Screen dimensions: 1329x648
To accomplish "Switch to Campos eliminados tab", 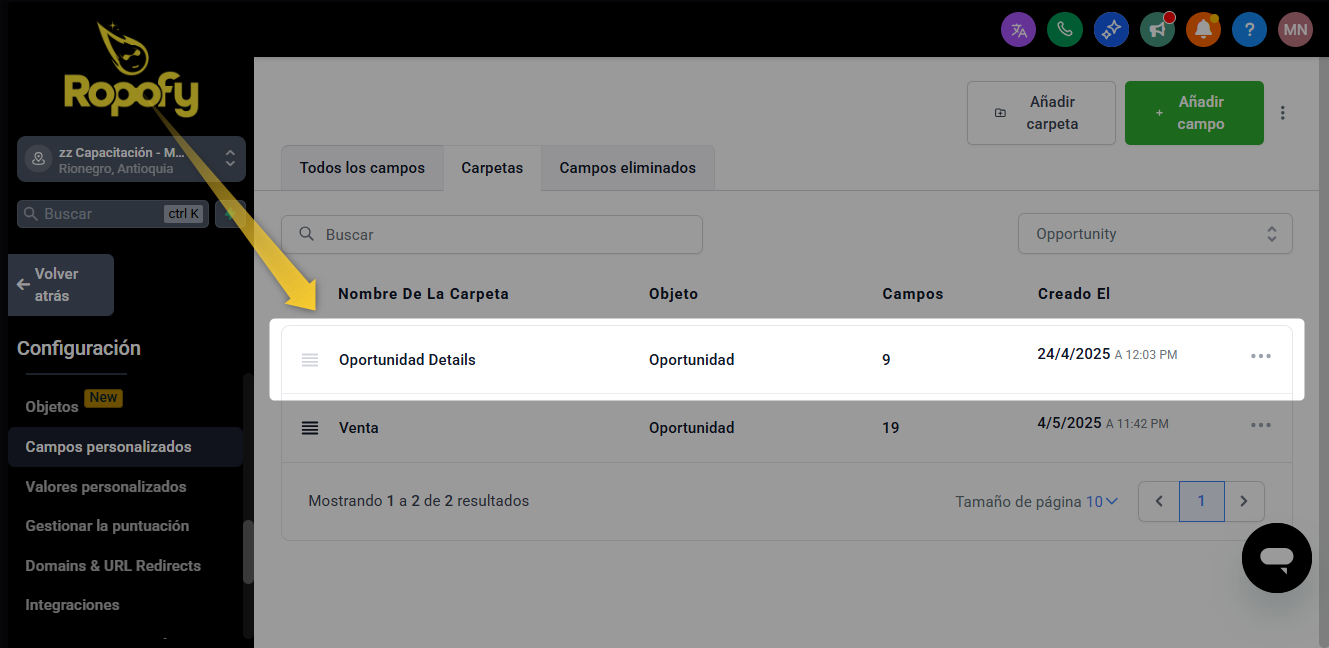I will click(627, 168).
